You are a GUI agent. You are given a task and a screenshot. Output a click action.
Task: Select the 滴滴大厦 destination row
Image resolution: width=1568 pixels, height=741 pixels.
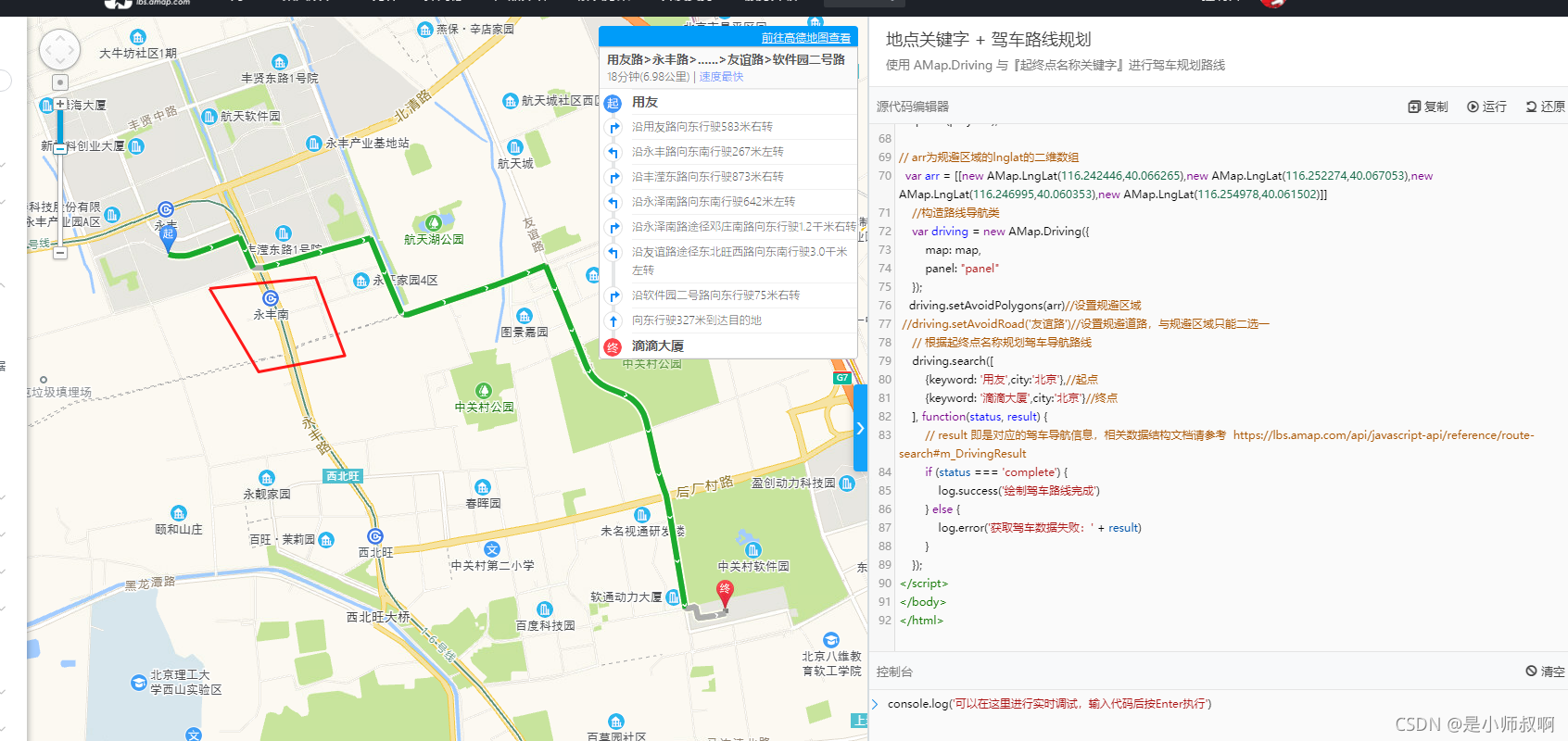[727, 345]
